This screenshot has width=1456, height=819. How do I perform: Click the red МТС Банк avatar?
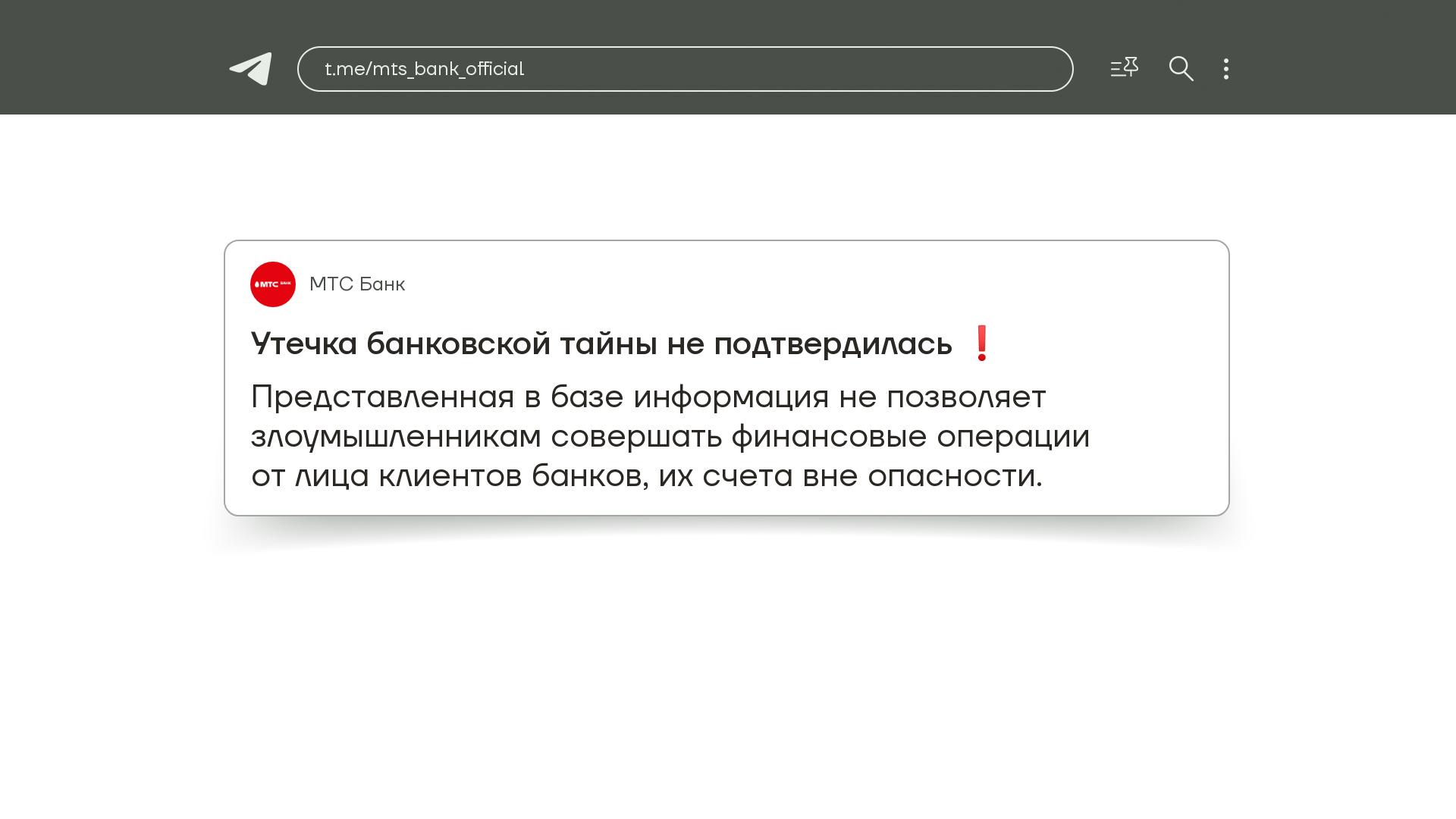273,284
